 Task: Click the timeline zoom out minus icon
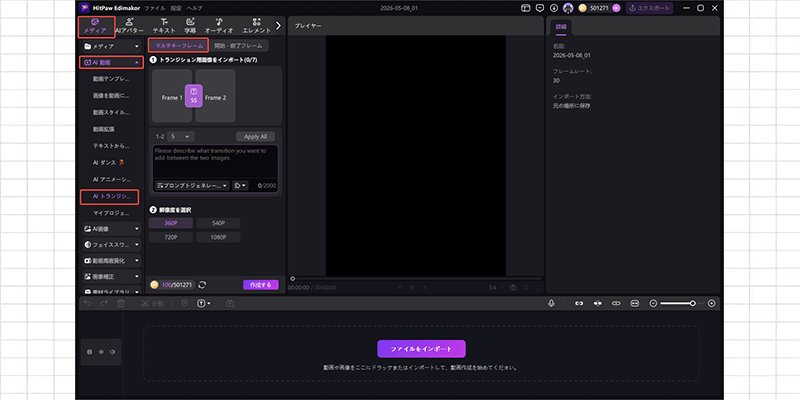[x=653, y=303]
